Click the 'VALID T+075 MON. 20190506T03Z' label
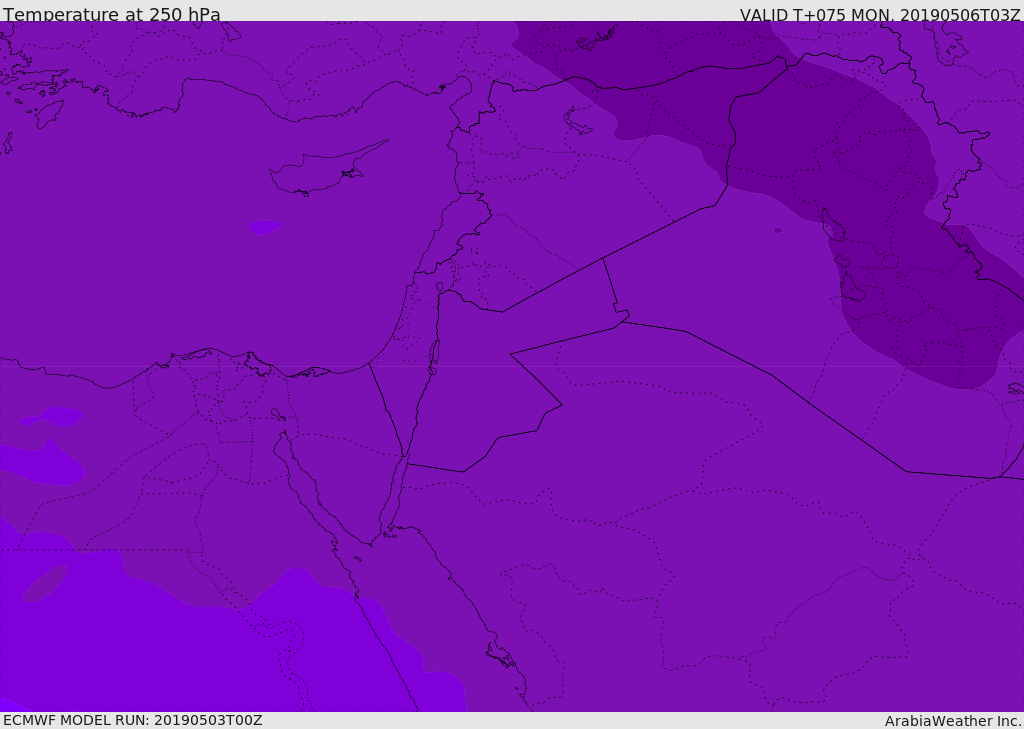 tap(880, 14)
